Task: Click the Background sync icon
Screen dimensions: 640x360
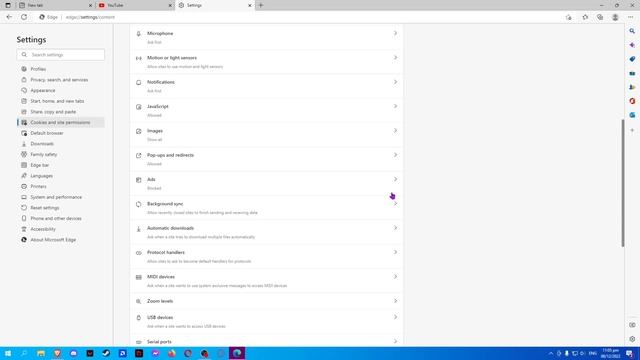Action: (x=138, y=204)
